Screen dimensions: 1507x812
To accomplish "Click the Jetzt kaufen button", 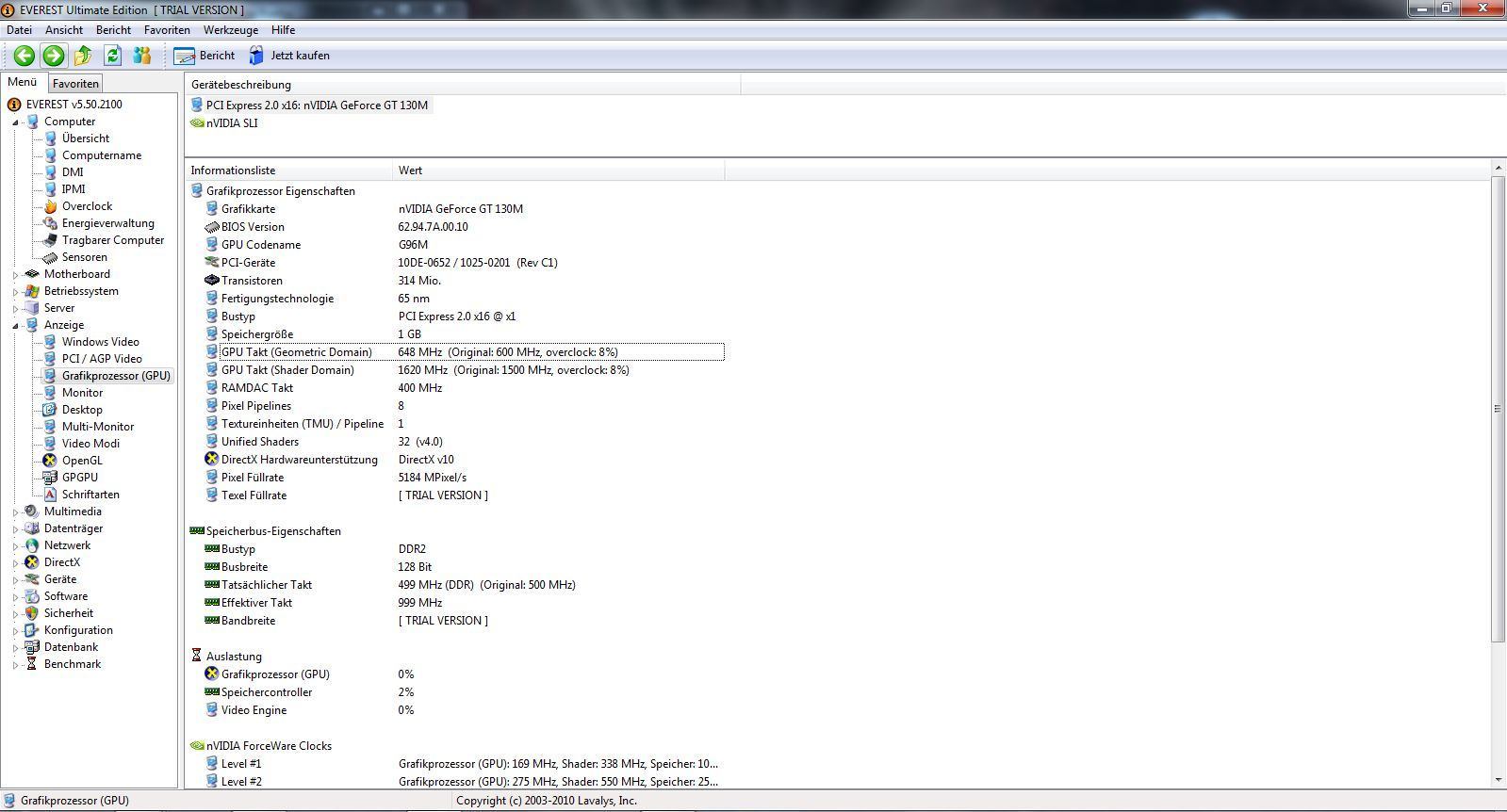I will pyautogui.click(x=289, y=56).
